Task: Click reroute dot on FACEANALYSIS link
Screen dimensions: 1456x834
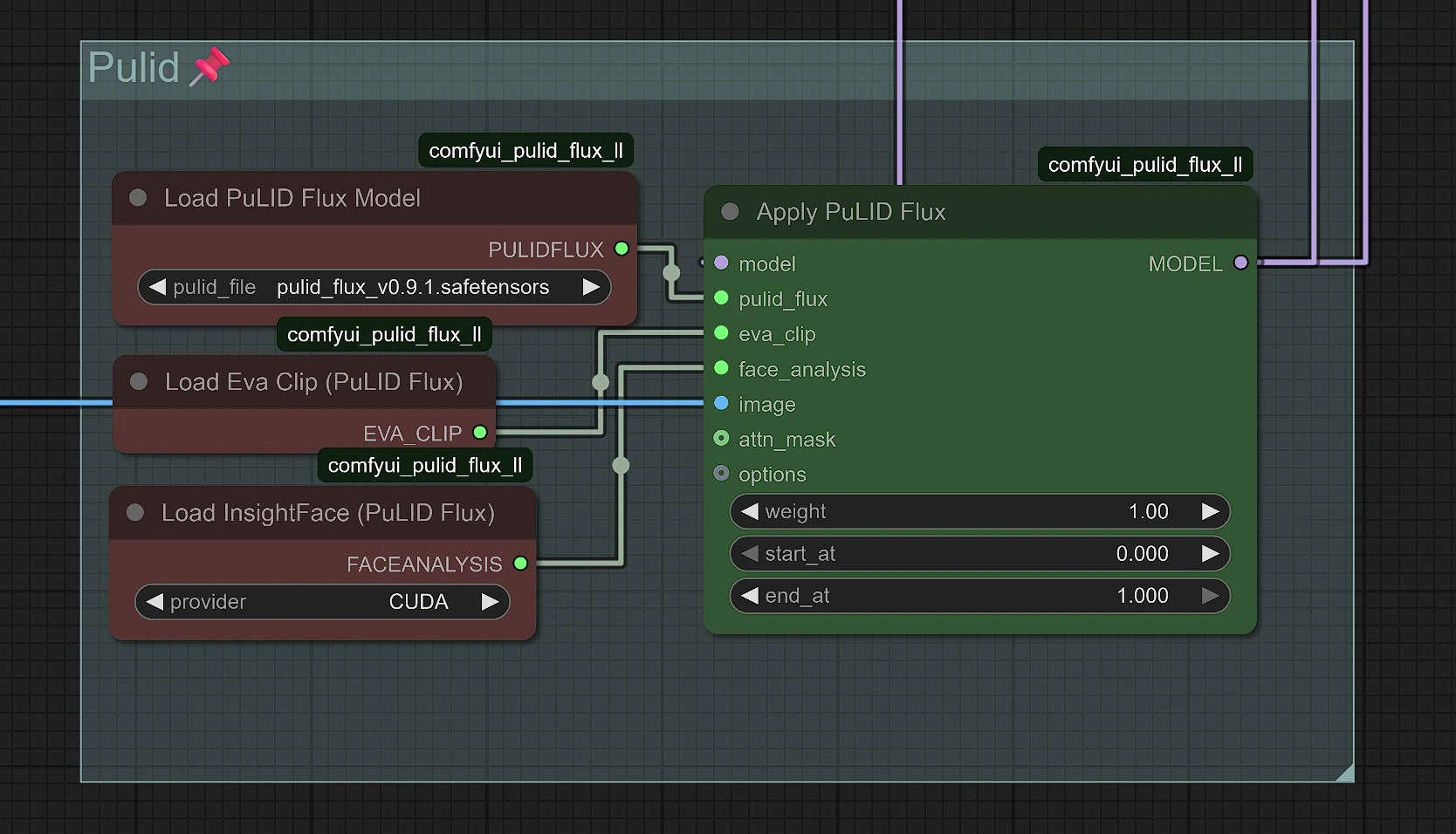Action: [x=621, y=465]
